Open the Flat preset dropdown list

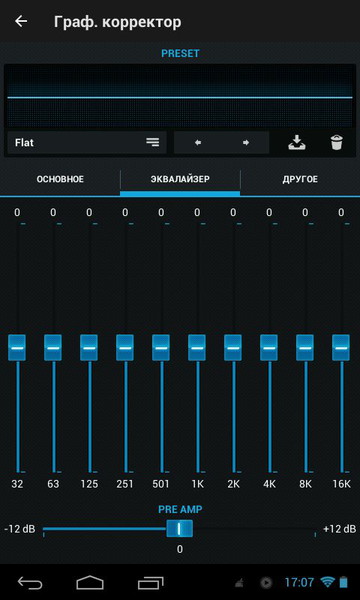click(x=87, y=143)
